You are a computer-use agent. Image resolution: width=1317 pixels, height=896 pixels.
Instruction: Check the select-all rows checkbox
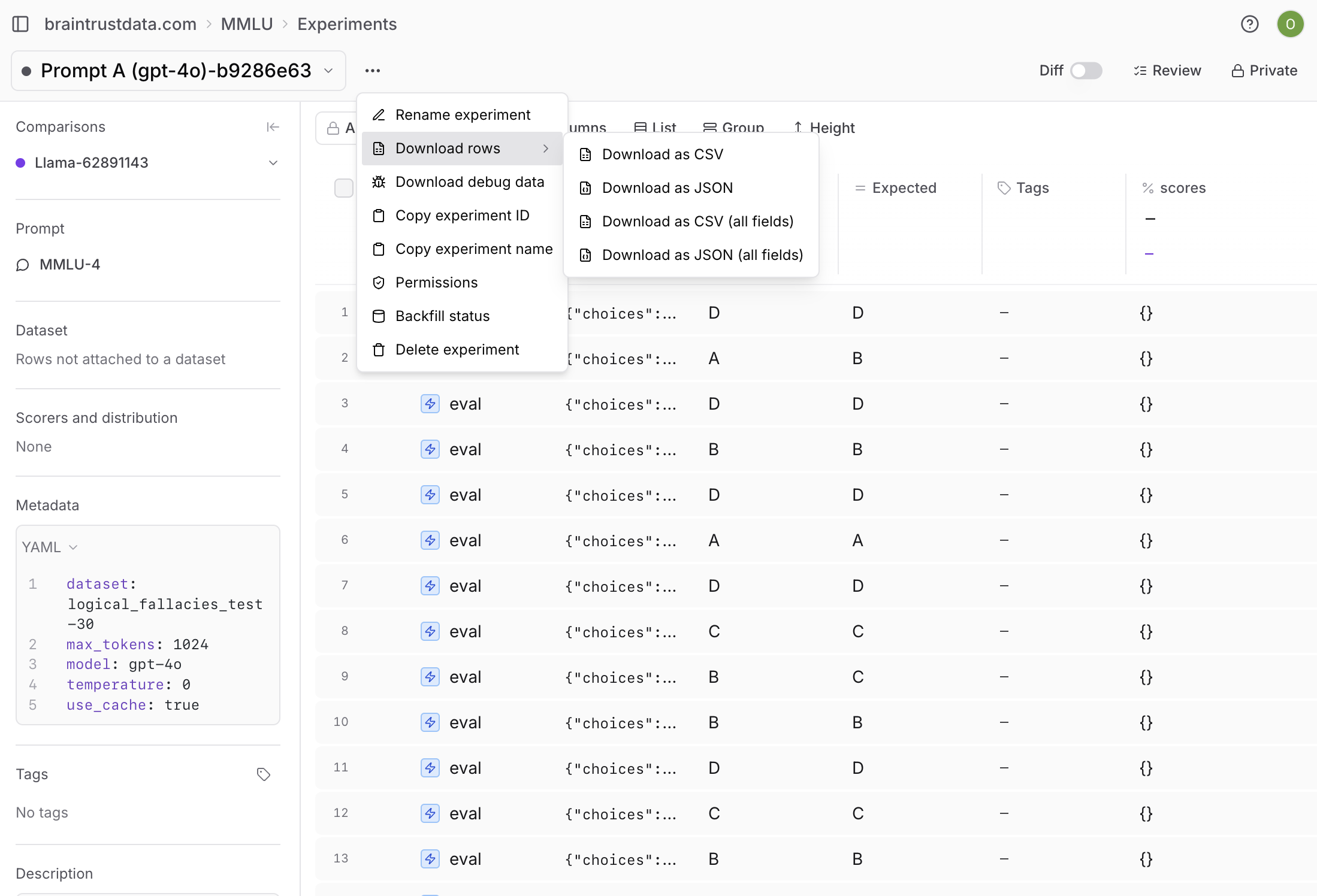coord(343,188)
